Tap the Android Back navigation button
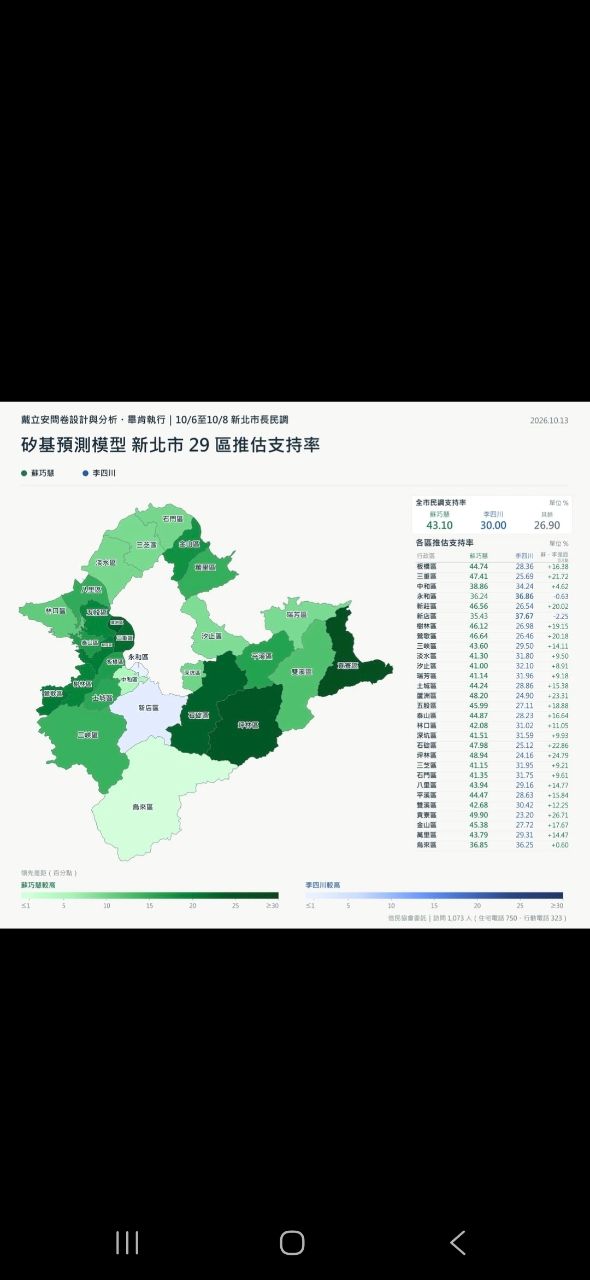This screenshot has height=1280, width=590. point(458,1243)
